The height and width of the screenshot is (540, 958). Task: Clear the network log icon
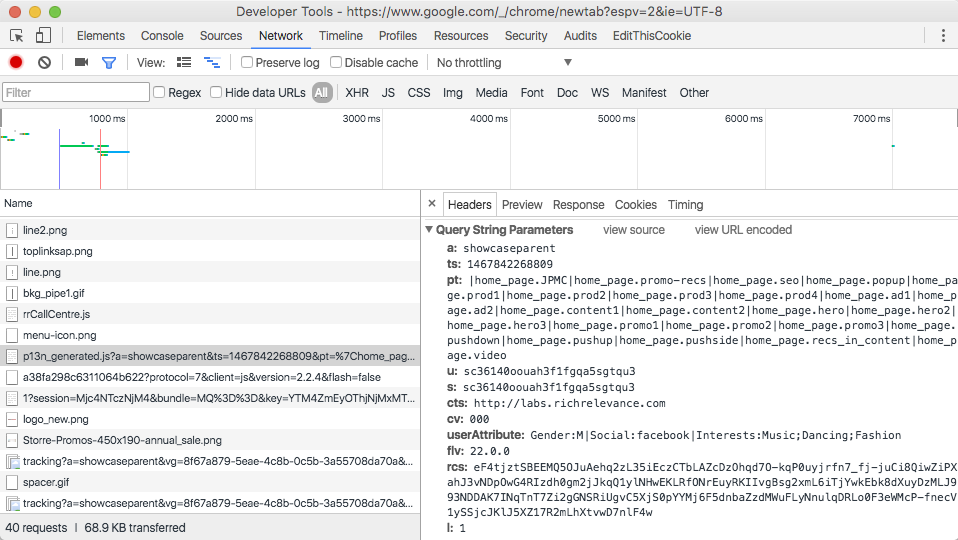point(45,62)
